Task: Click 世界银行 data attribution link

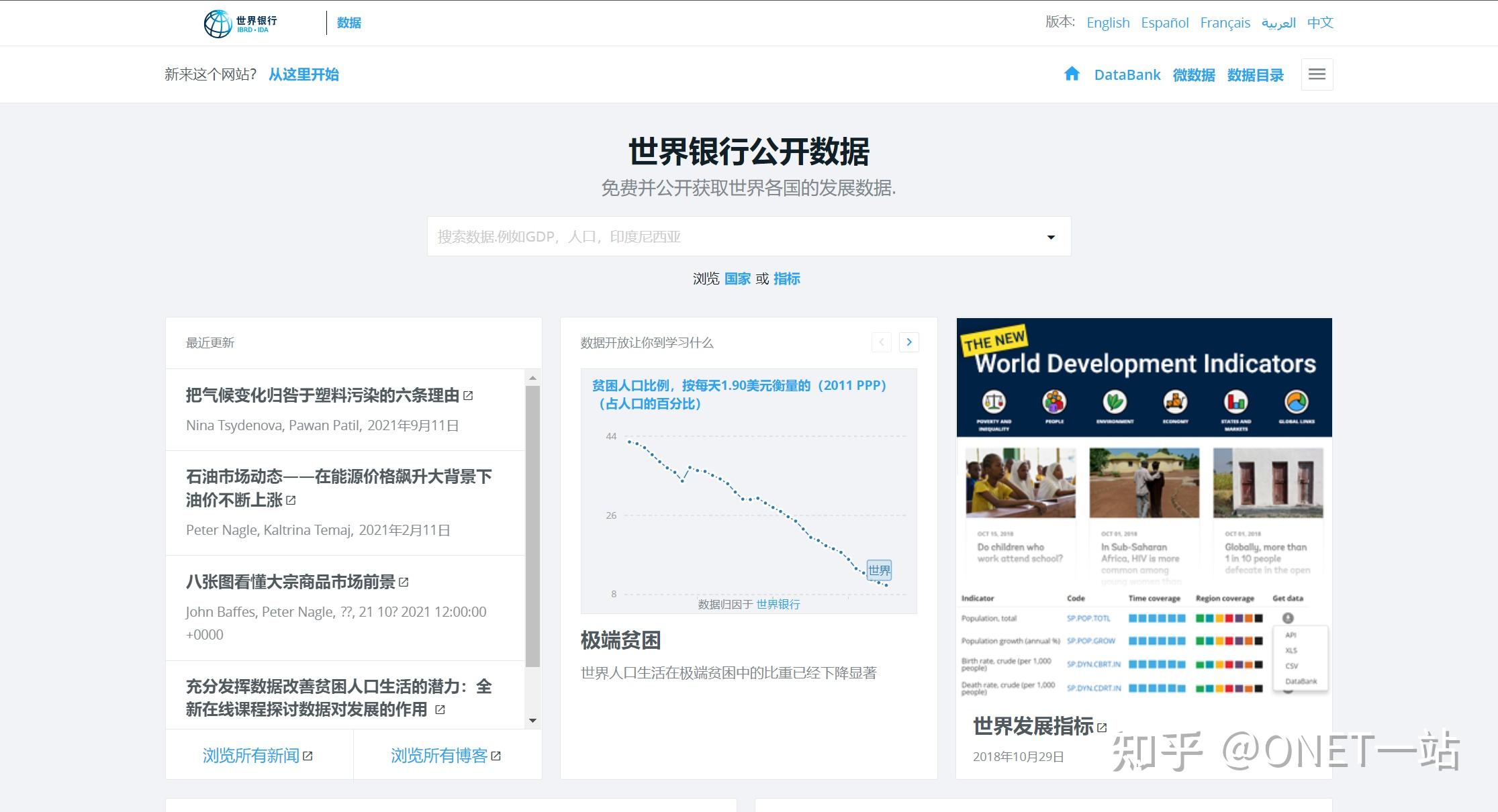Action: coord(778,604)
